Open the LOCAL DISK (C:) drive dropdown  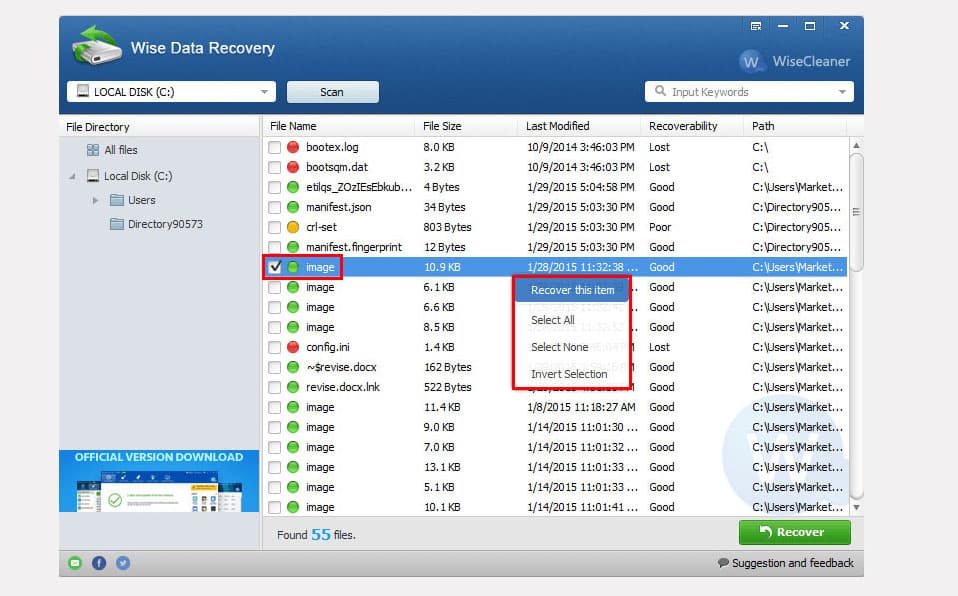pyautogui.click(x=266, y=90)
